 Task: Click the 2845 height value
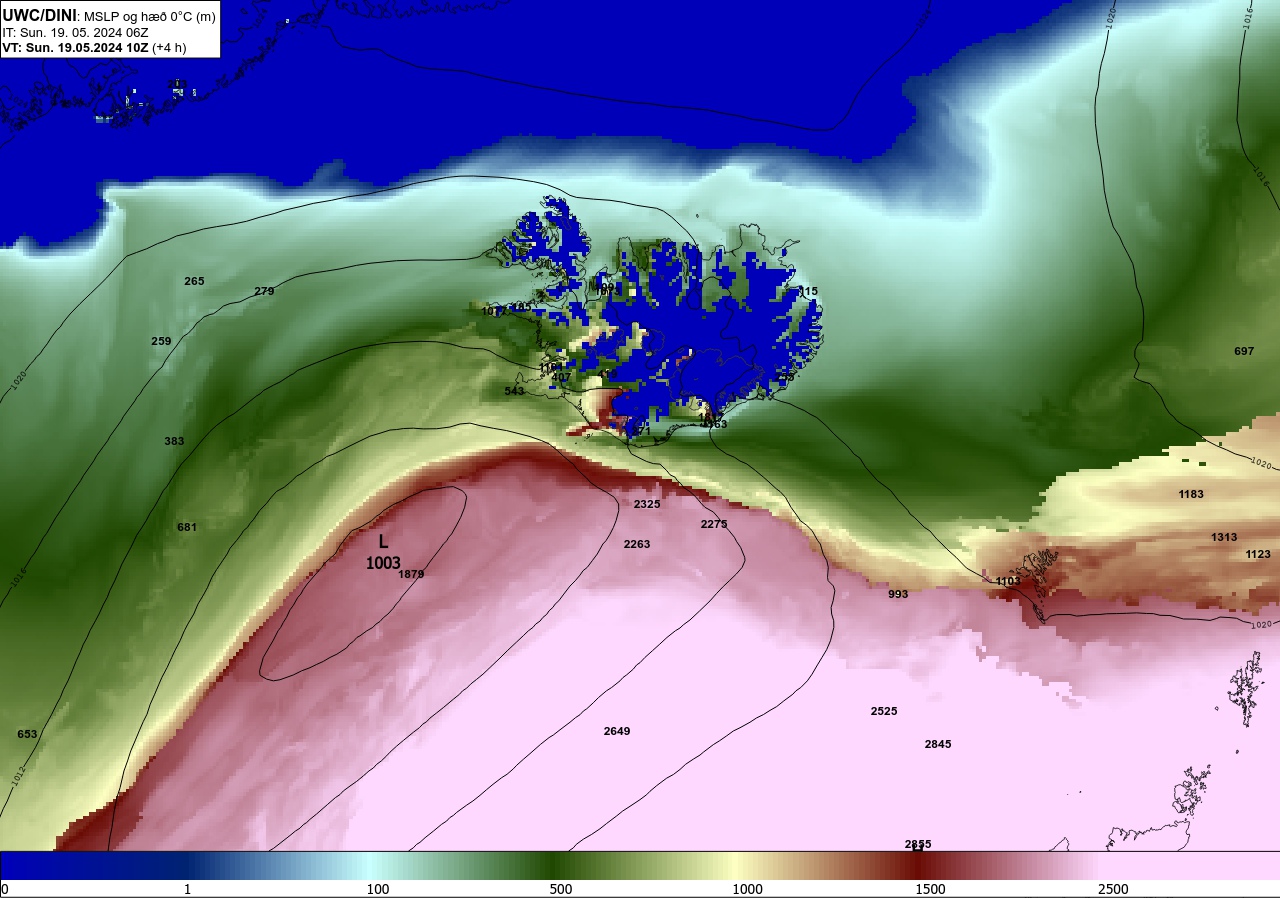[x=938, y=744]
